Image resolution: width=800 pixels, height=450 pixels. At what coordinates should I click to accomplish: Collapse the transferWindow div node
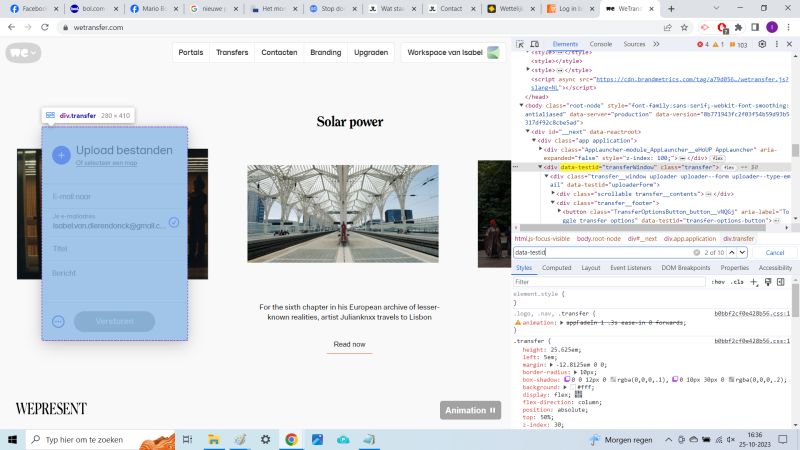540,167
